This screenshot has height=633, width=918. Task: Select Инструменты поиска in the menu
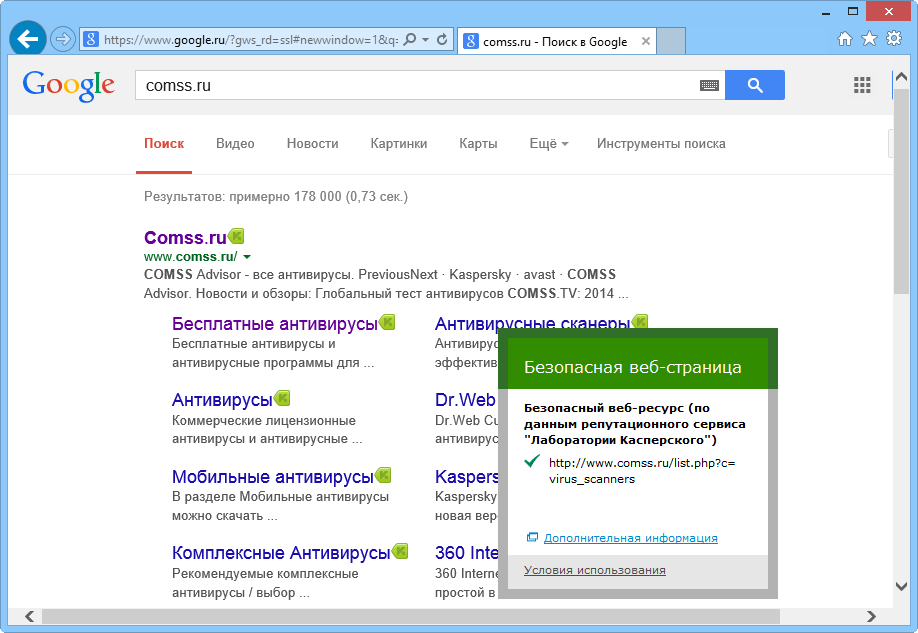point(660,143)
